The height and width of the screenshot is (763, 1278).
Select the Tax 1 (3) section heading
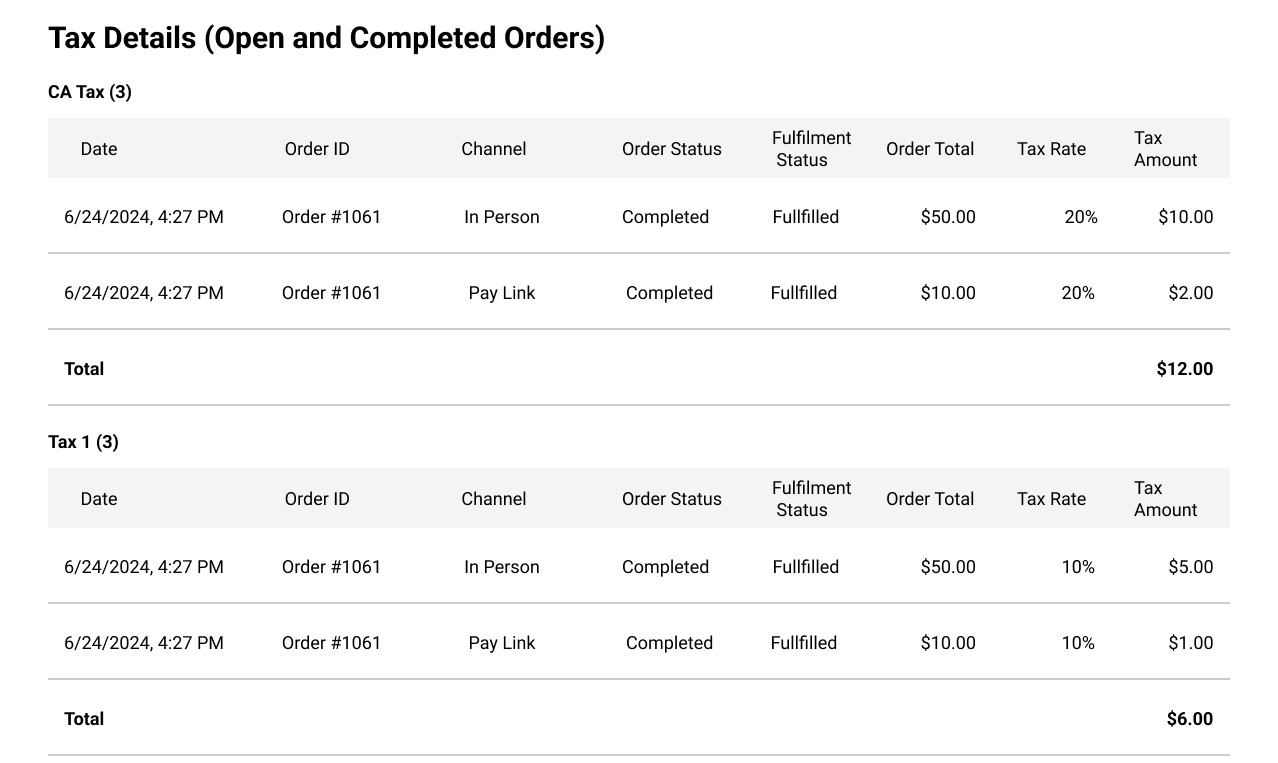click(83, 442)
